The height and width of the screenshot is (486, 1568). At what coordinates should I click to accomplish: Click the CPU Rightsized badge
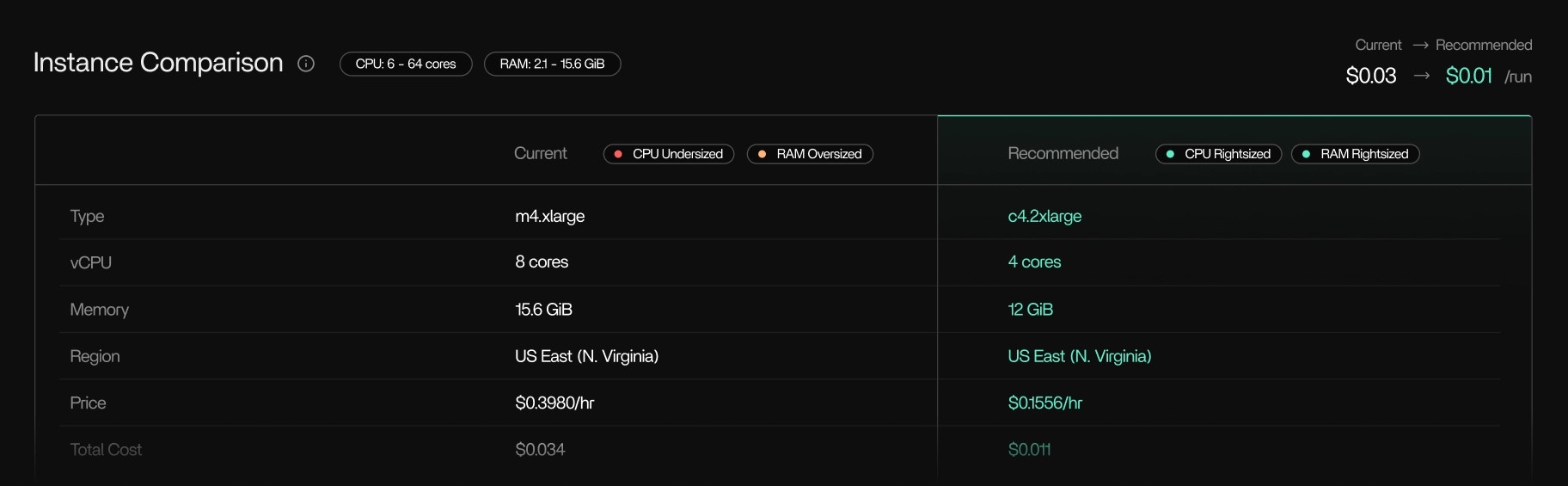click(x=1218, y=154)
